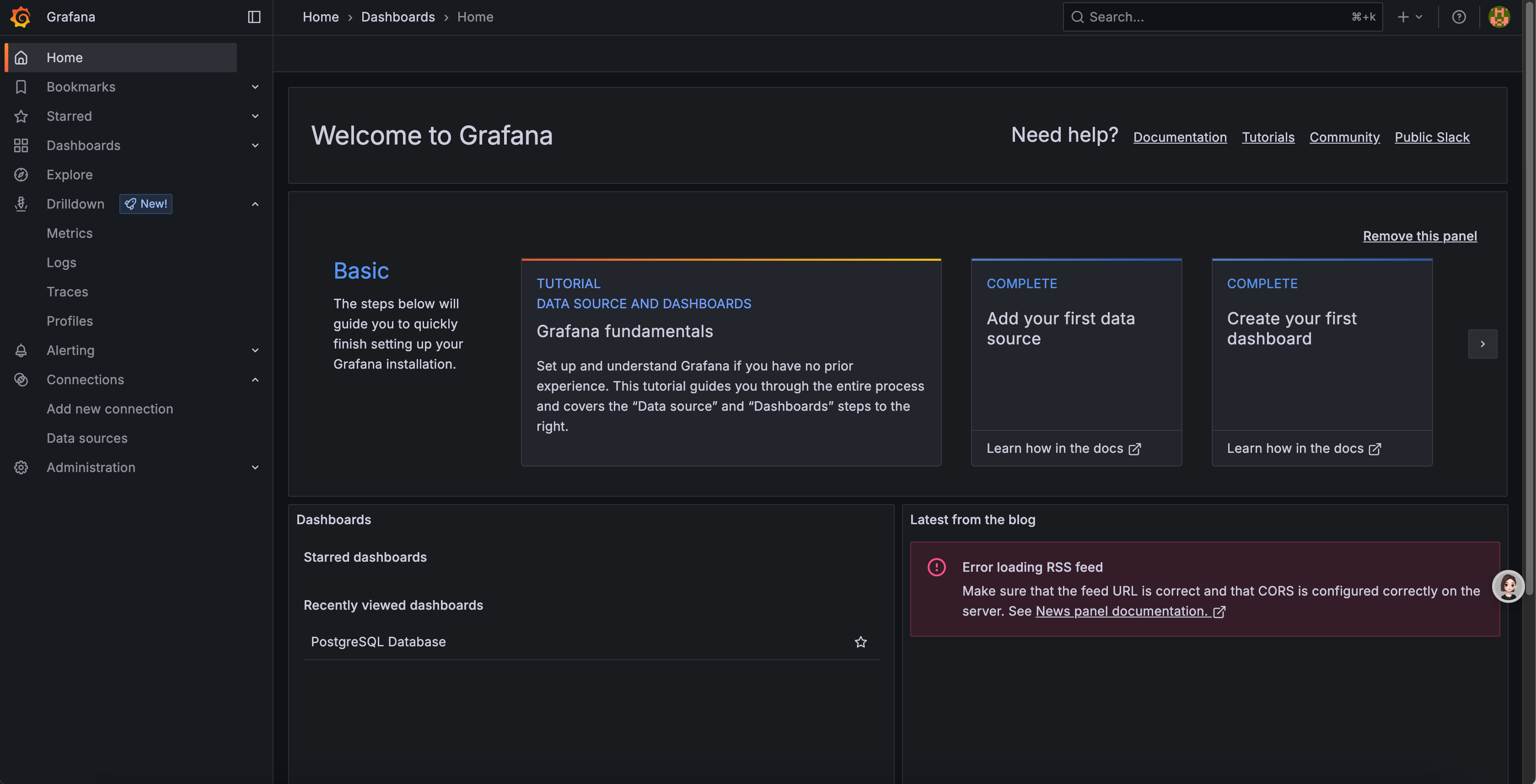Click the Dashboards panel title
Image resolution: width=1536 pixels, height=784 pixels.
(x=333, y=520)
